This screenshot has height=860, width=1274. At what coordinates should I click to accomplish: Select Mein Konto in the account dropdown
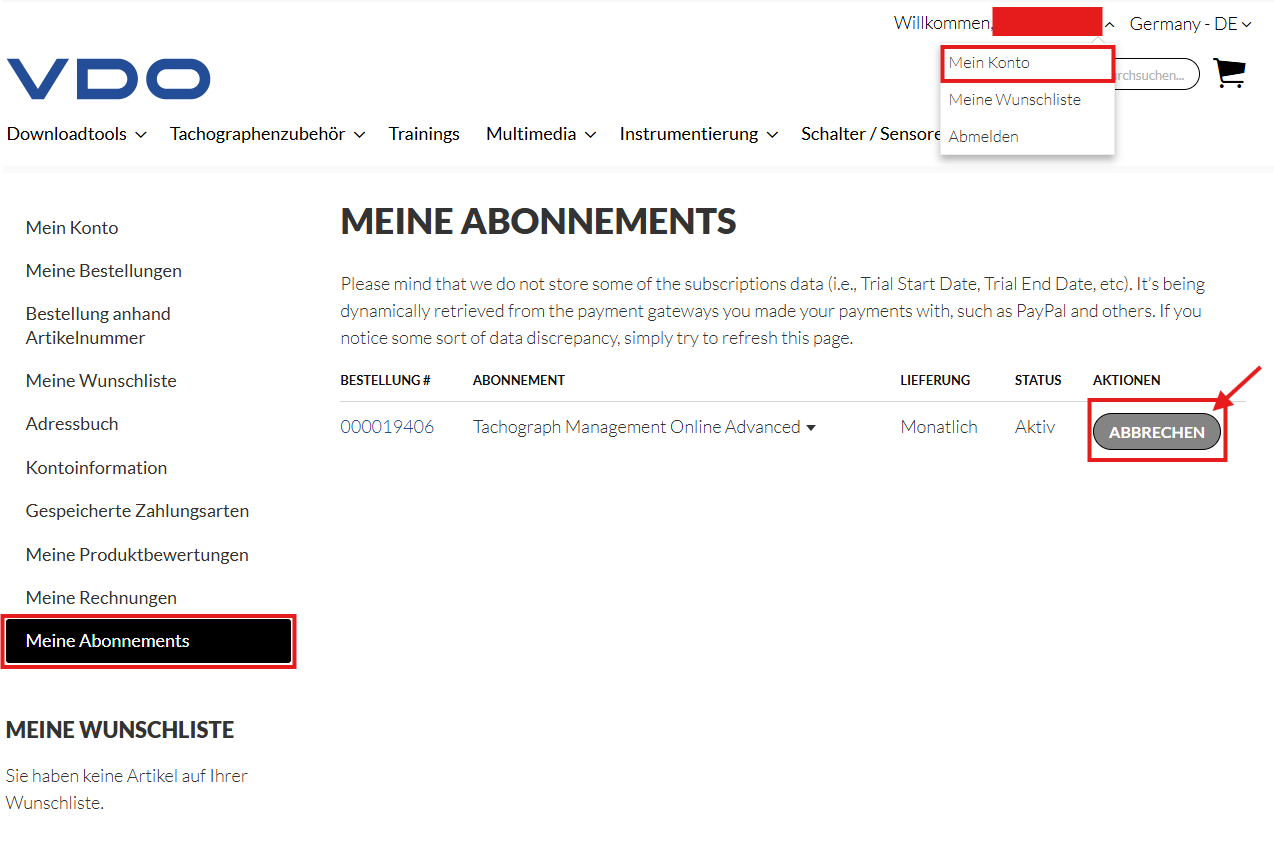(1027, 63)
